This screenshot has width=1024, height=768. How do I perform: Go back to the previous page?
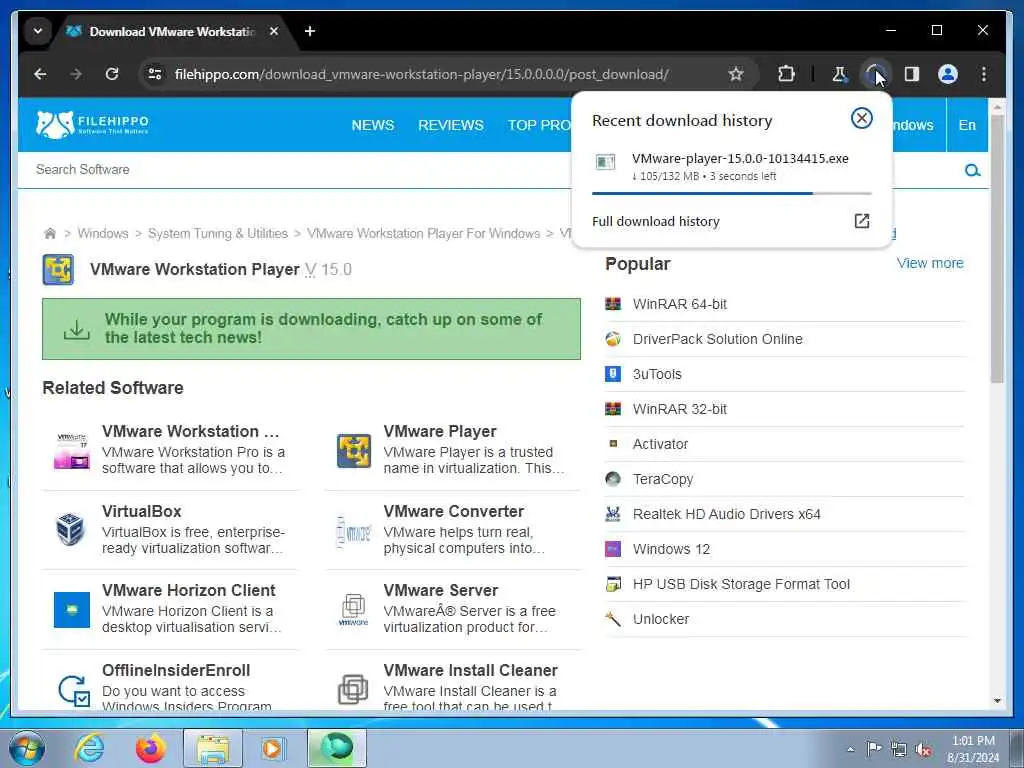click(x=40, y=74)
